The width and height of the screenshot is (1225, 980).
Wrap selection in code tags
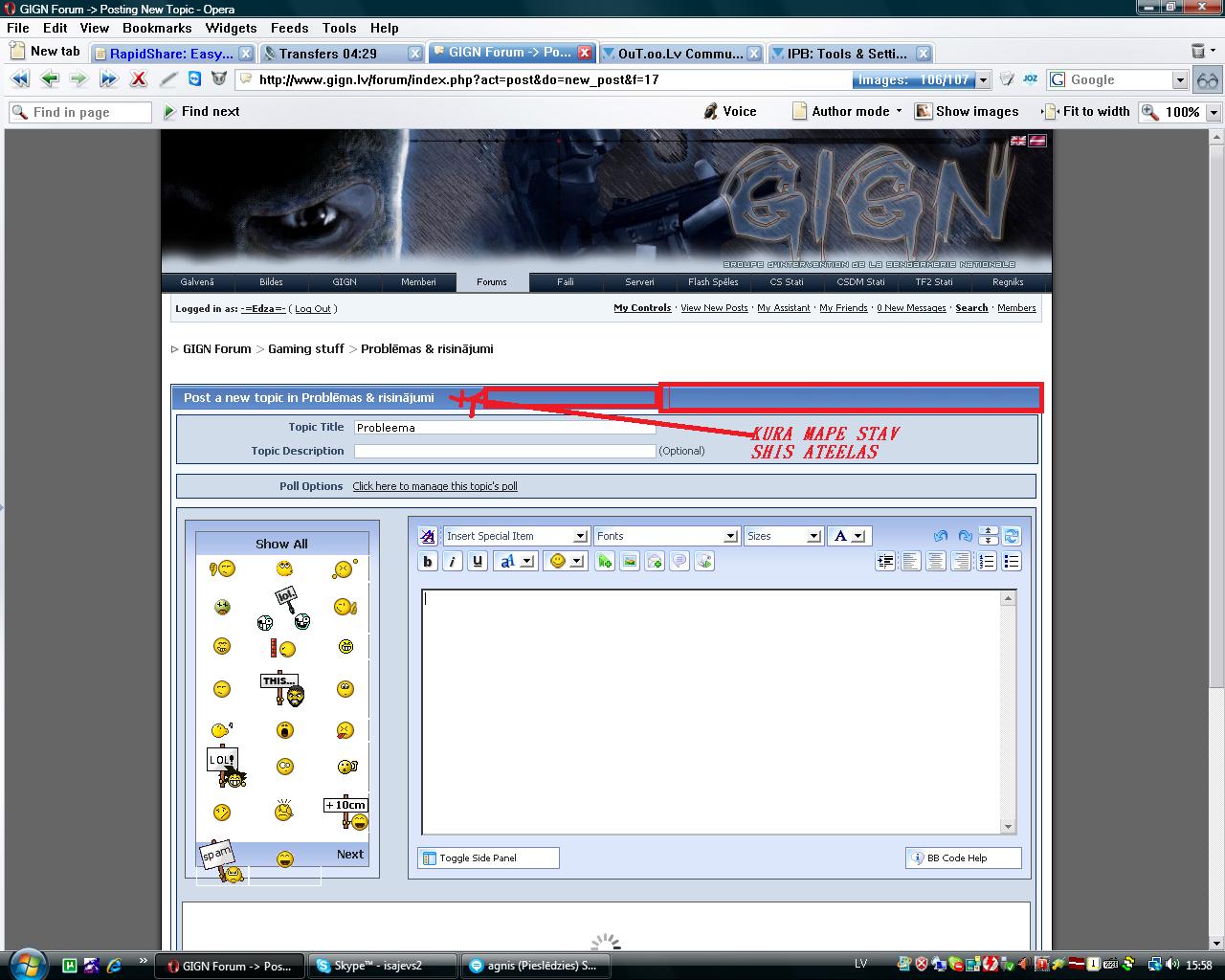(x=704, y=562)
